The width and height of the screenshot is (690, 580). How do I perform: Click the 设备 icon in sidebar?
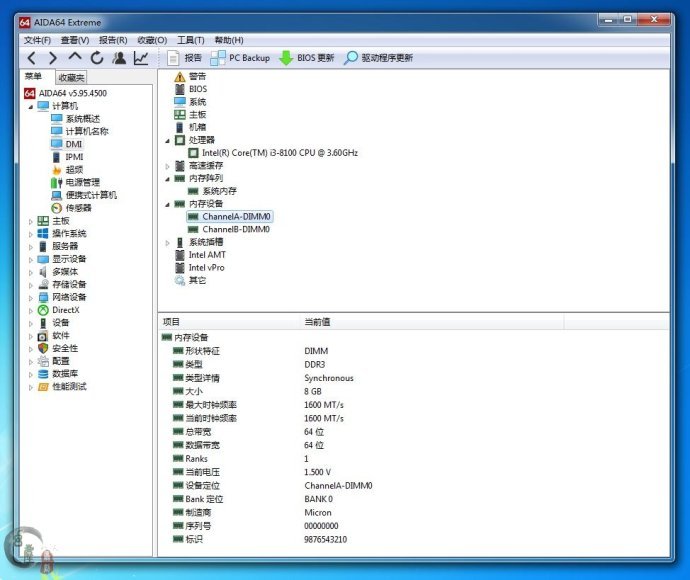[43, 323]
